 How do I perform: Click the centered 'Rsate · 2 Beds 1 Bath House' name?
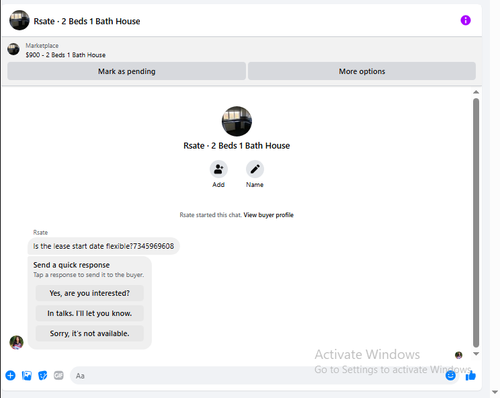(x=237, y=146)
